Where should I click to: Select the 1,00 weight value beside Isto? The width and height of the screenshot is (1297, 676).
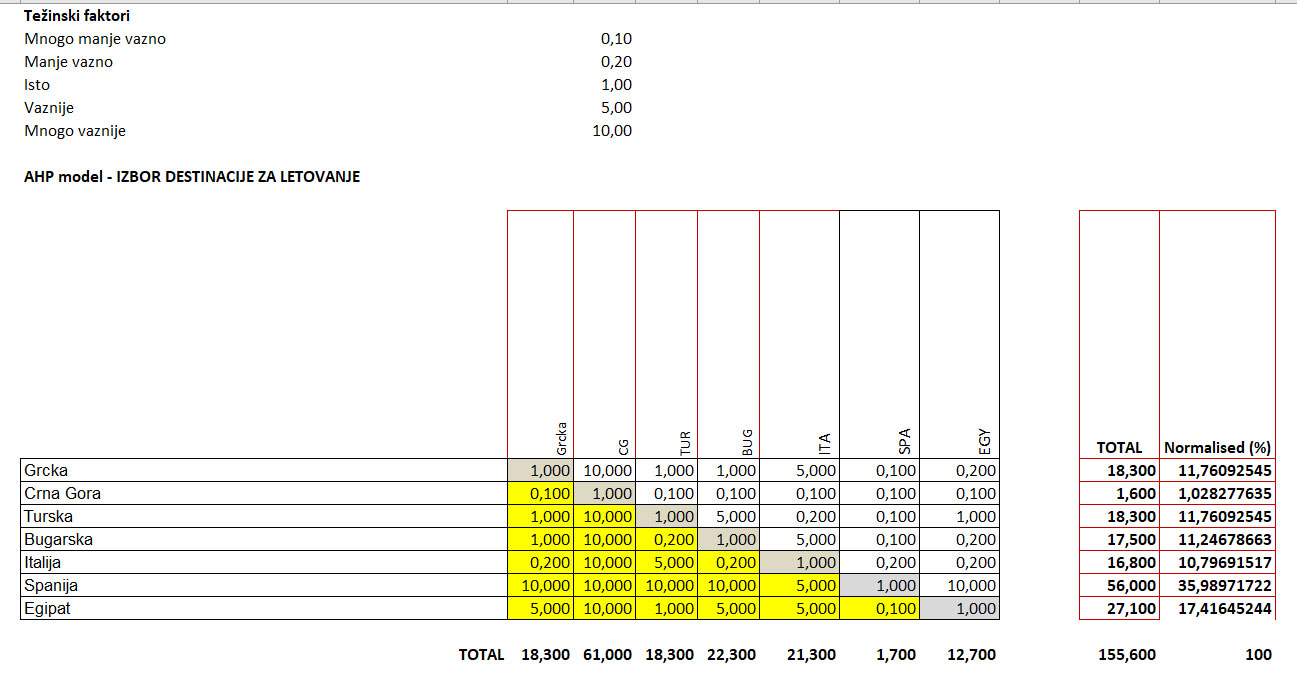tap(616, 85)
